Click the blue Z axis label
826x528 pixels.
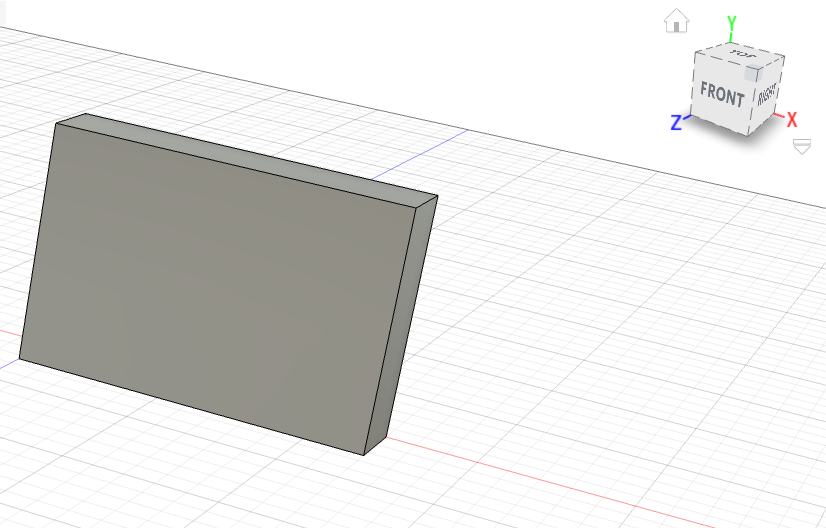click(x=676, y=123)
